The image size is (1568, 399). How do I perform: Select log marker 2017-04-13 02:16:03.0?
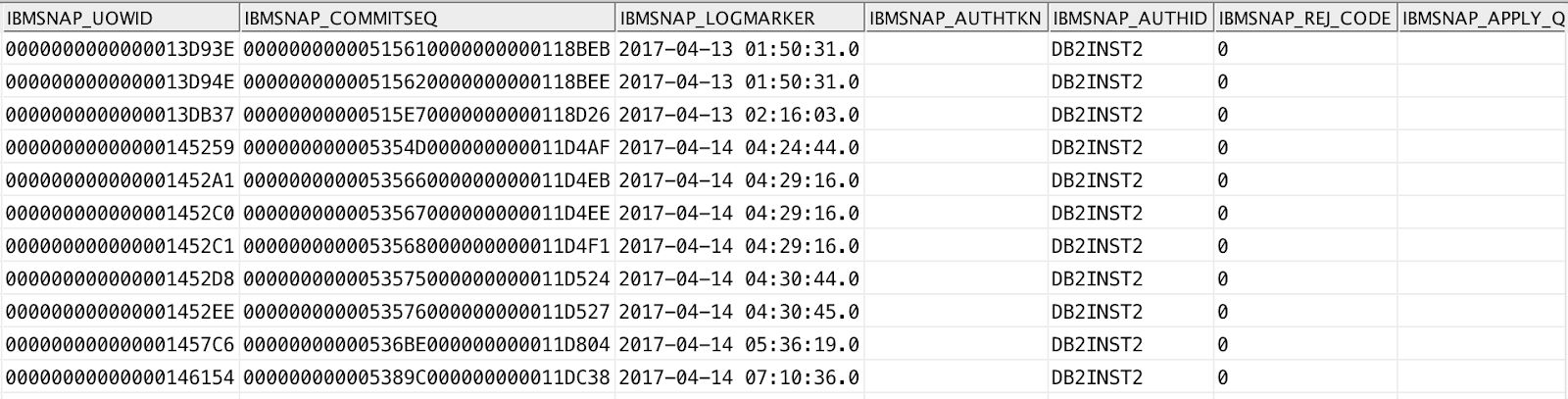740,115
